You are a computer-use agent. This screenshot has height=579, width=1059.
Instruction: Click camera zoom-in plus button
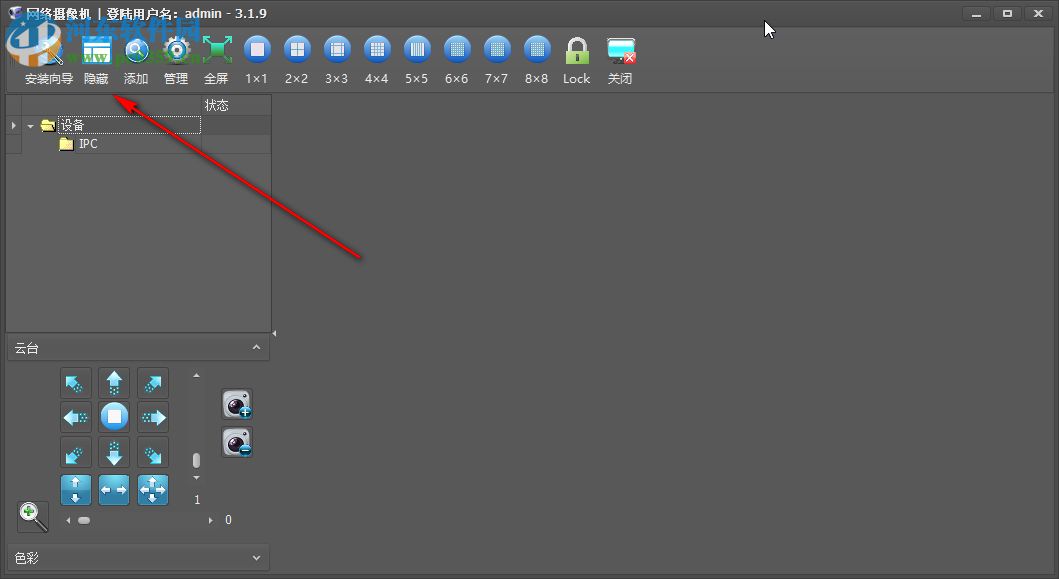(237, 404)
